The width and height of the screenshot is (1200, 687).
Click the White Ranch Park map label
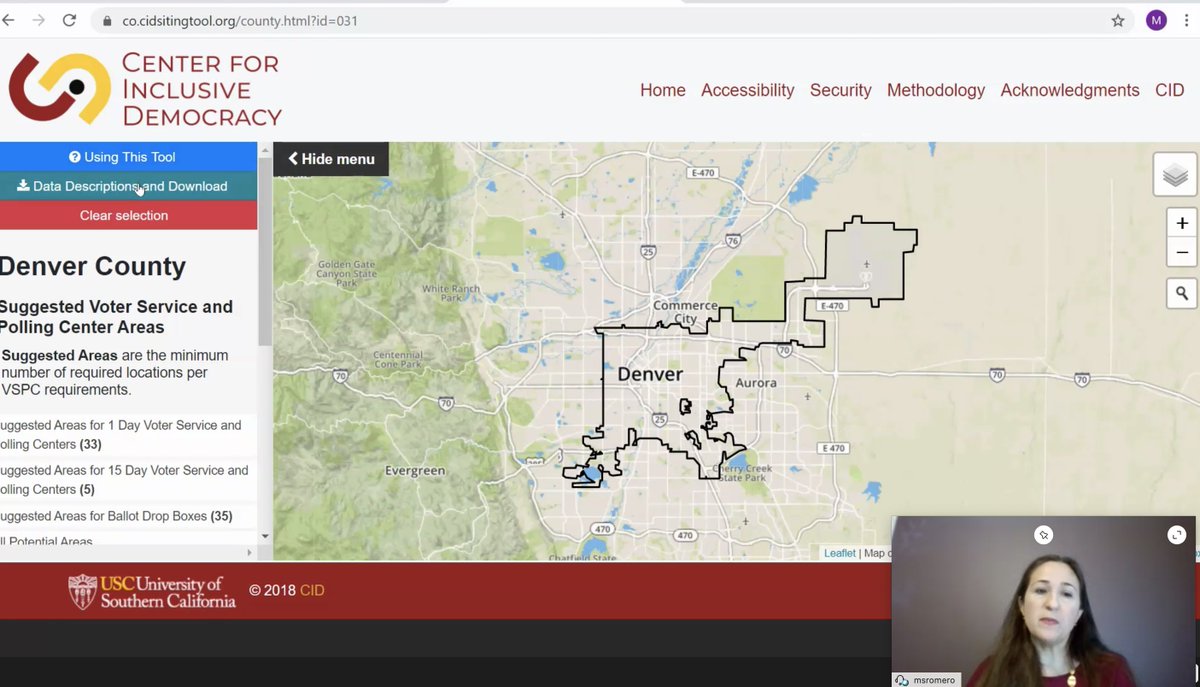pyautogui.click(x=451, y=293)
